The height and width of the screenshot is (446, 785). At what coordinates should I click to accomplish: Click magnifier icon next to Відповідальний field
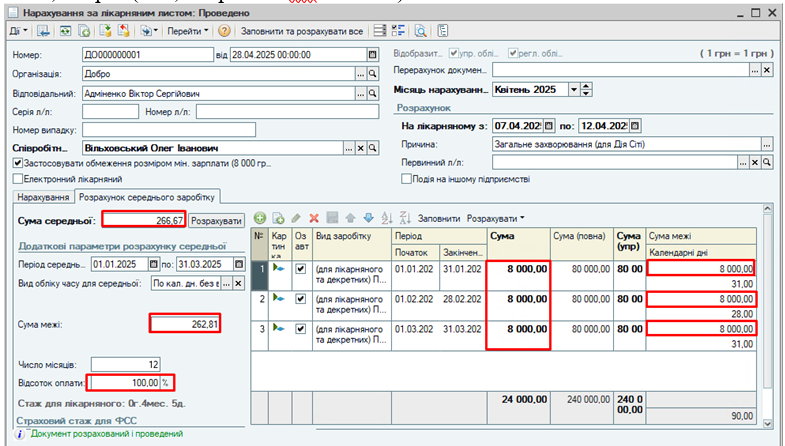click(x=372, y=93)
